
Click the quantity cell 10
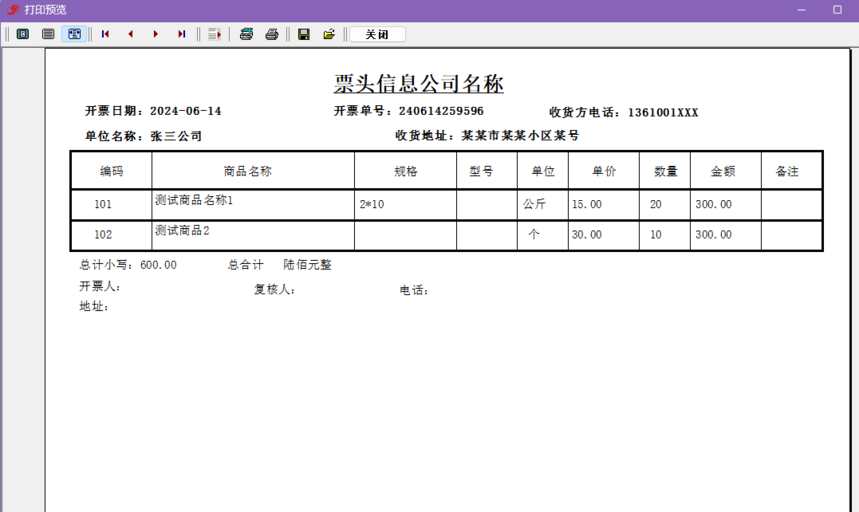pos(656,235)
